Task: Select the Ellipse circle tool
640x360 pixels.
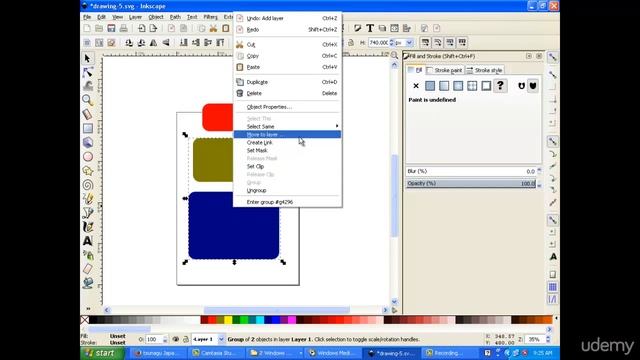Action: (87, 157)
